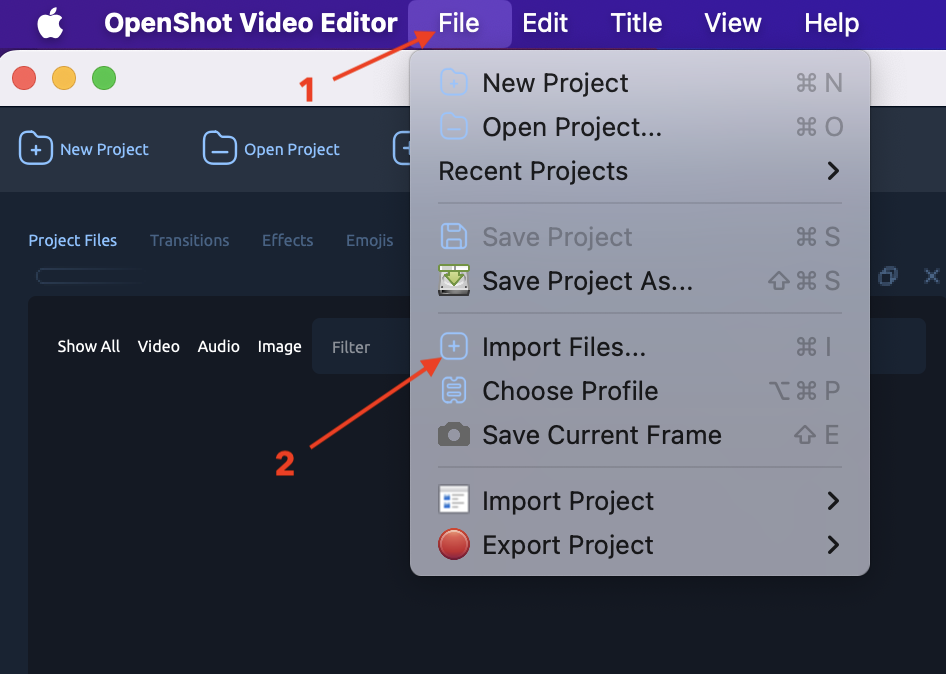Click the Import Project list icon

(454, 500)
